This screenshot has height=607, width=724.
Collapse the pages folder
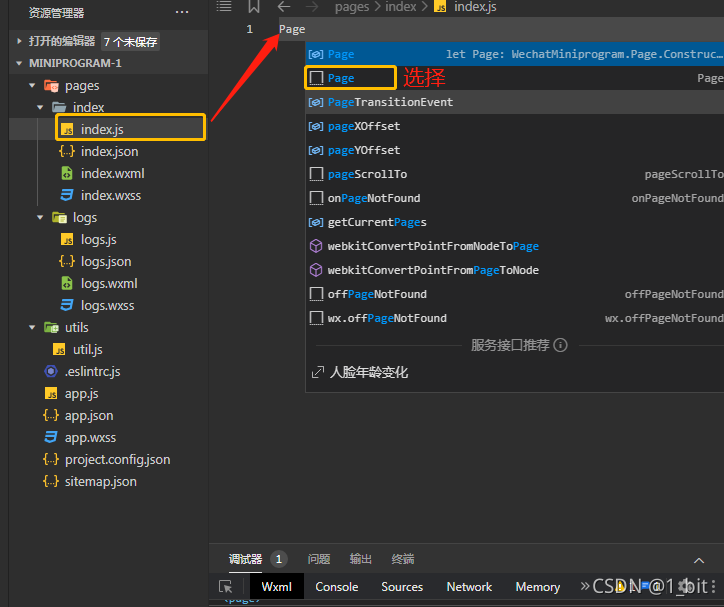point(32,85)
